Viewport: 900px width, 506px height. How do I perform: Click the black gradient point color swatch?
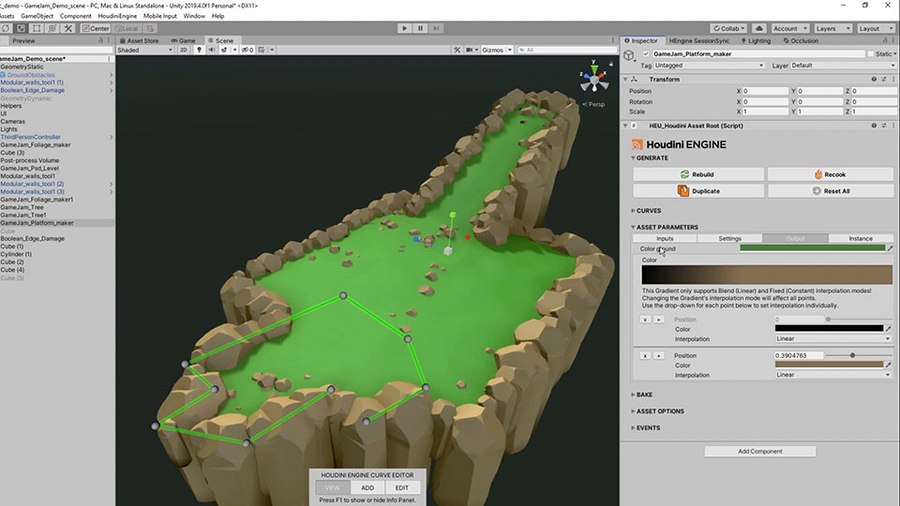829,329
